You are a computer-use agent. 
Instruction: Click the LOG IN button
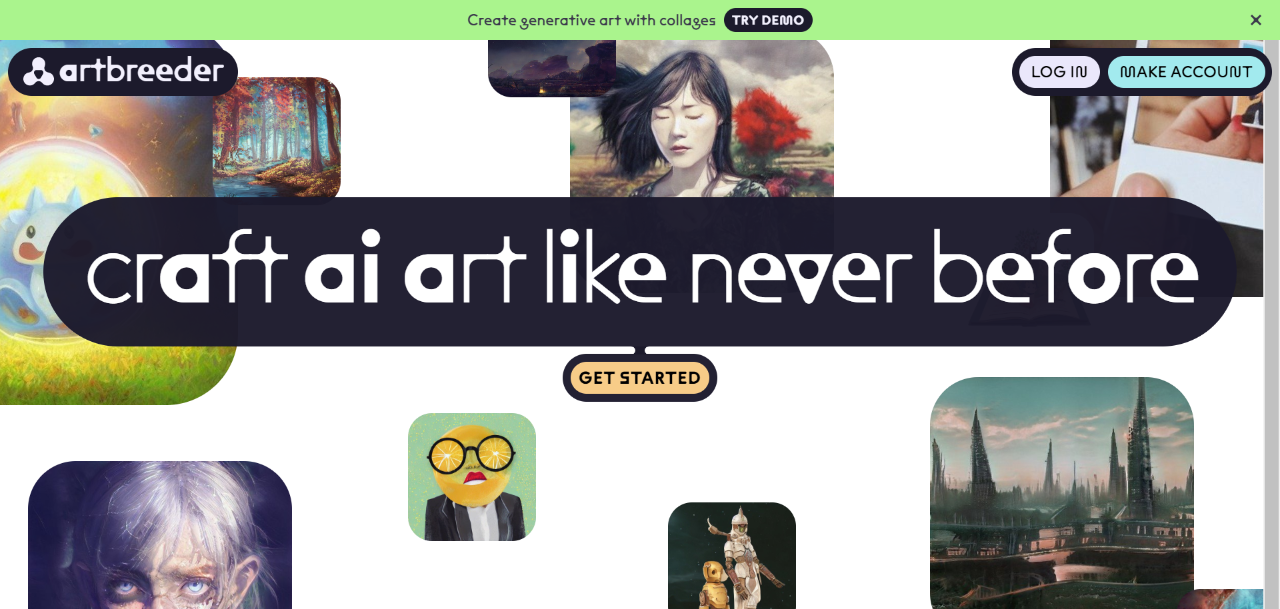coord(1059,72)
